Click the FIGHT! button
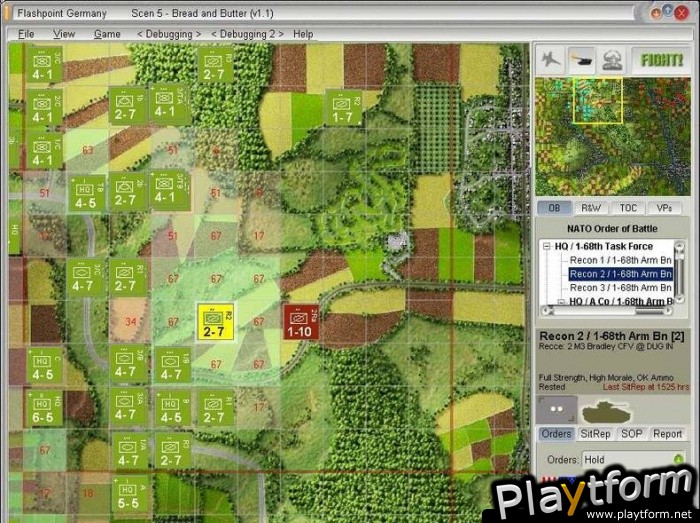The height and width of the screenshot is (523, 700). coord(662,60)
